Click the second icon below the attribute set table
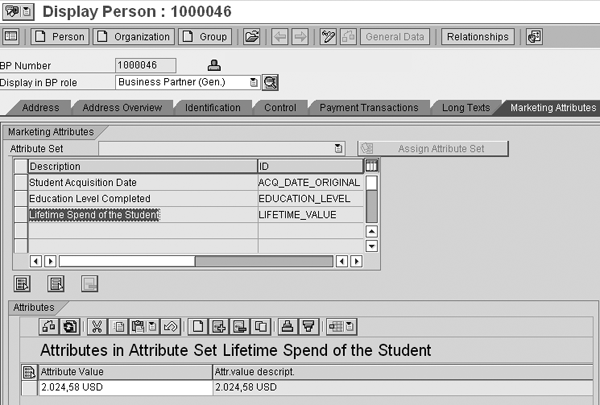This screenshot has width=600, height=405. click(x=56, y=284)
